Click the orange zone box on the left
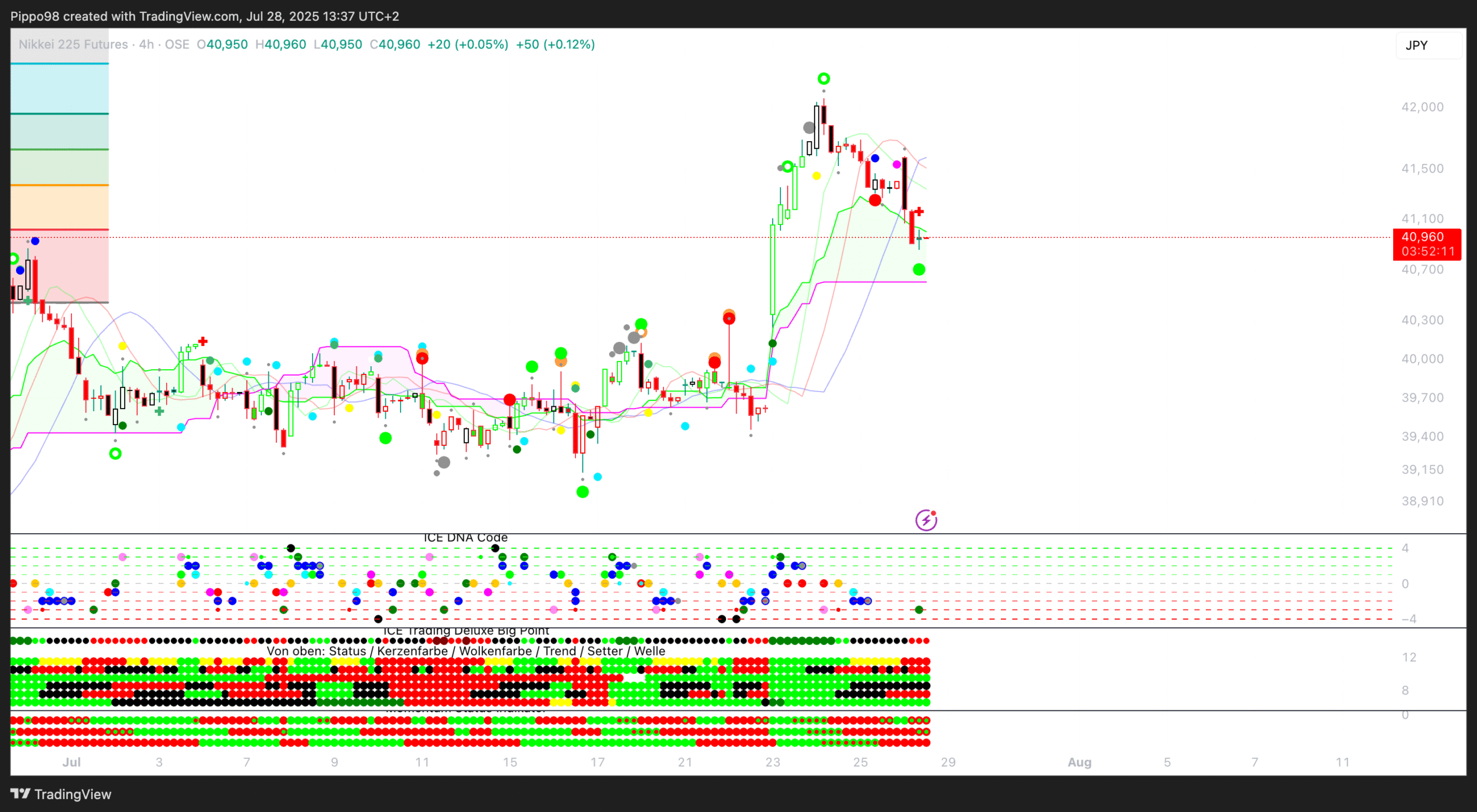Screen dimensions: 1477x812 [x=60, y=207]
